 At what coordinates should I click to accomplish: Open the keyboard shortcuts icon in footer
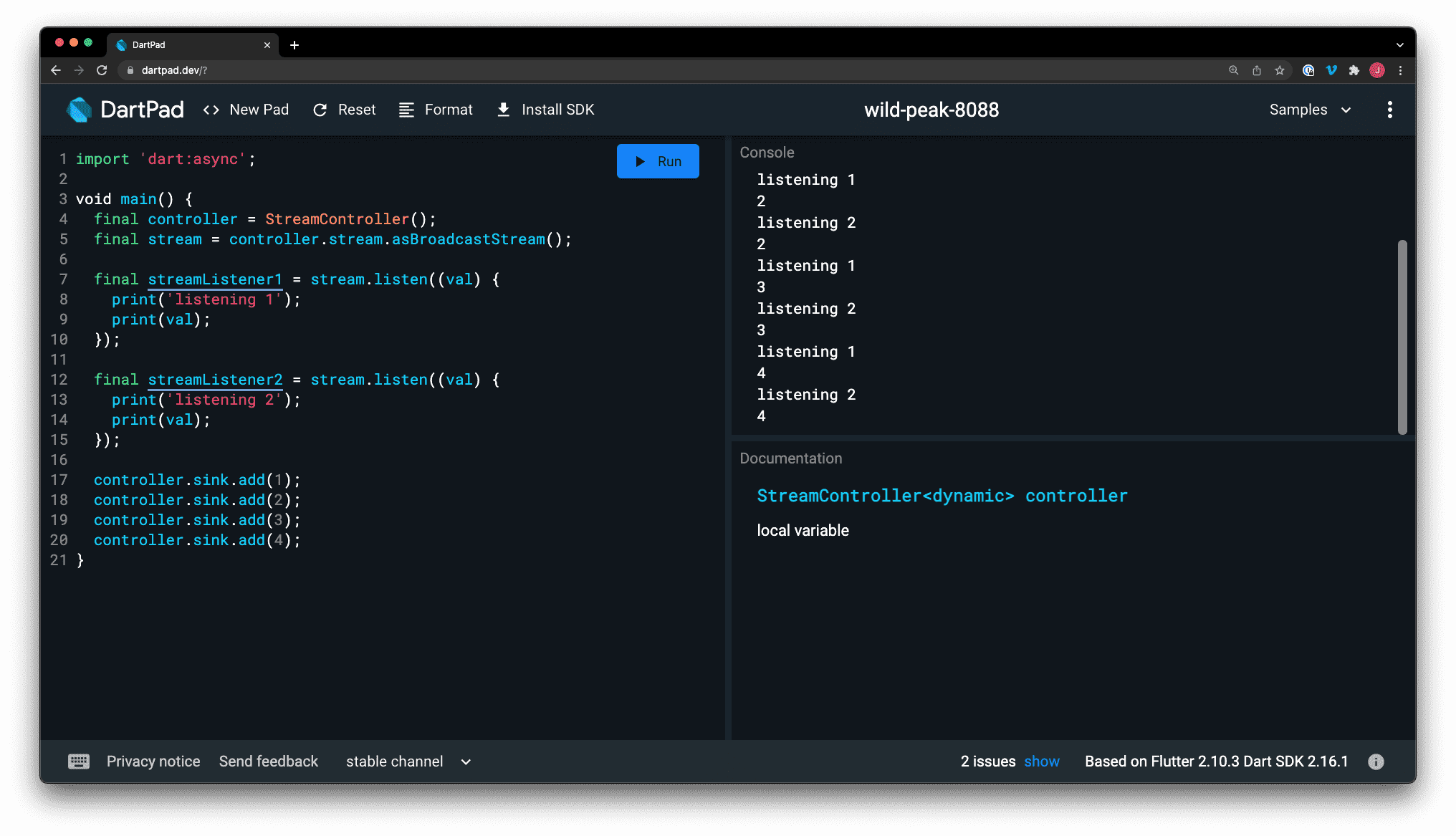tap(79, 761)
